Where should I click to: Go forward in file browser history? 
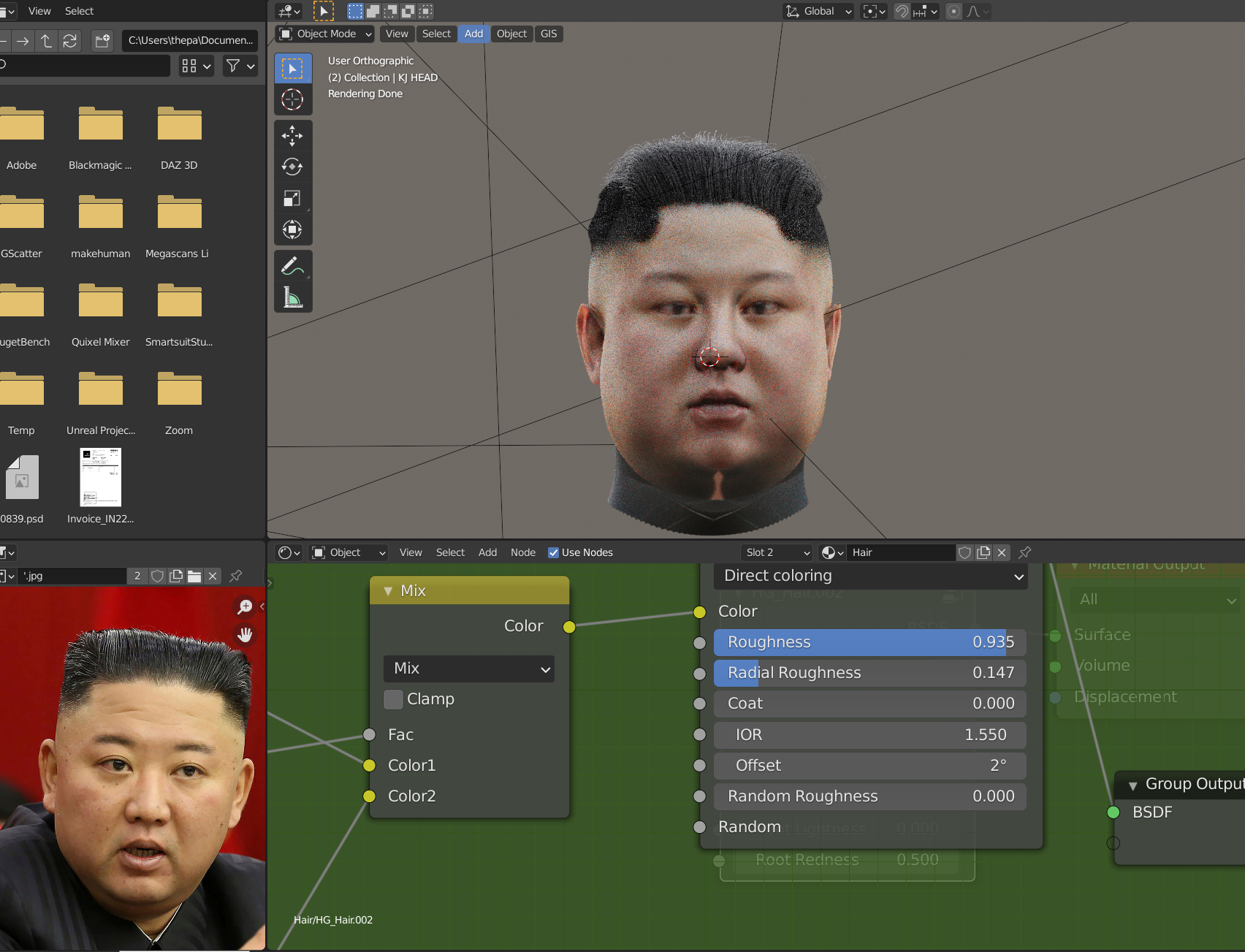pos(23,41)
